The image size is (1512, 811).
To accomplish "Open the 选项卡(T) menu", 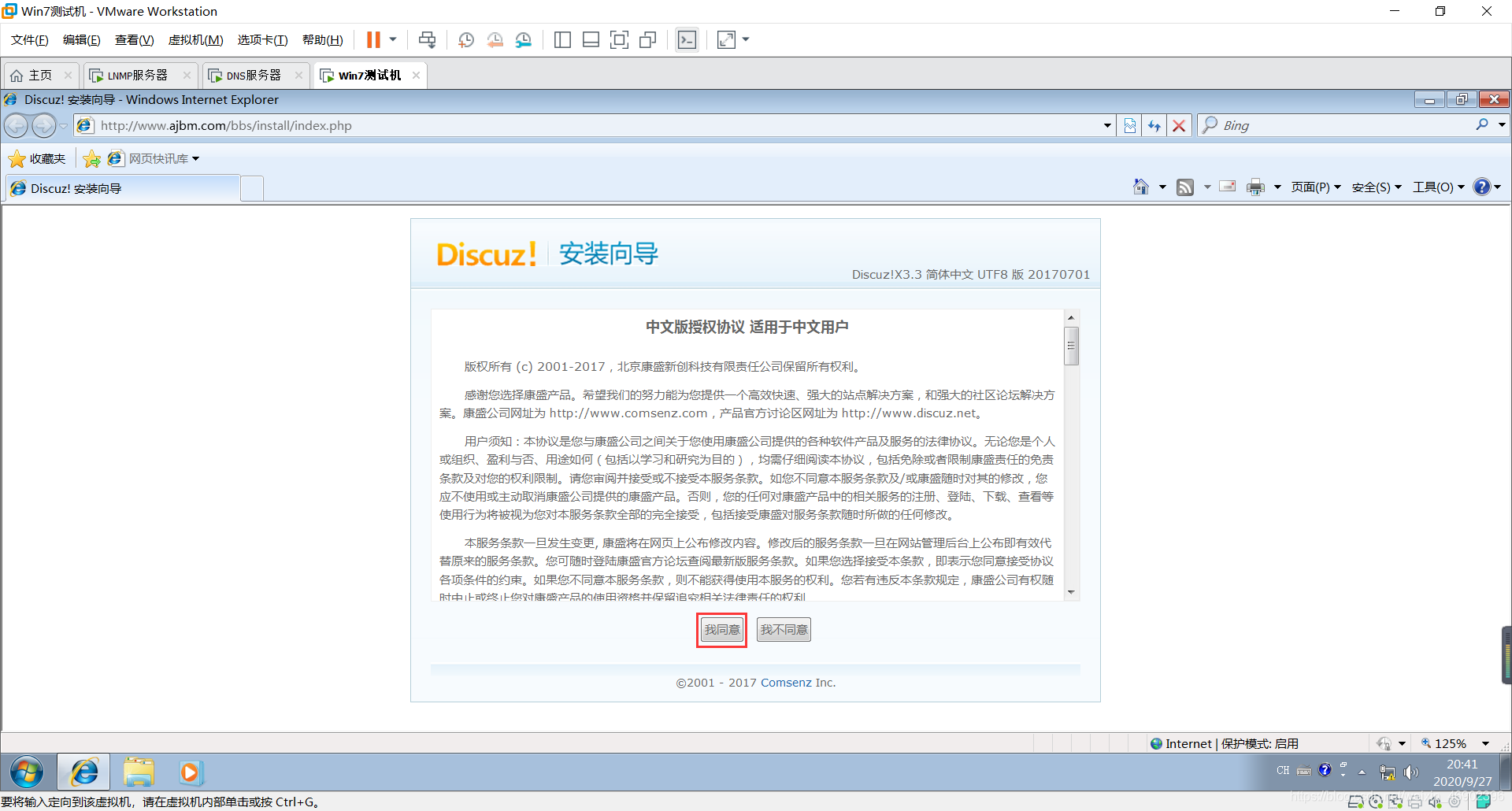I will (262, 40).
